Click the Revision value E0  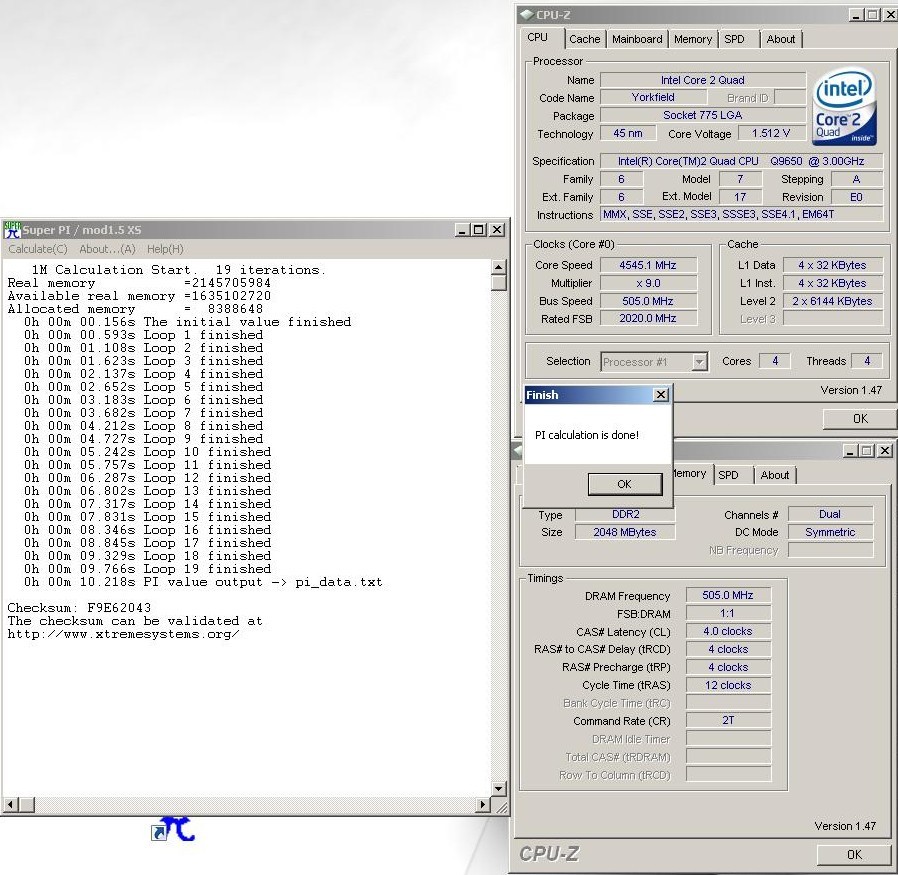856,197
